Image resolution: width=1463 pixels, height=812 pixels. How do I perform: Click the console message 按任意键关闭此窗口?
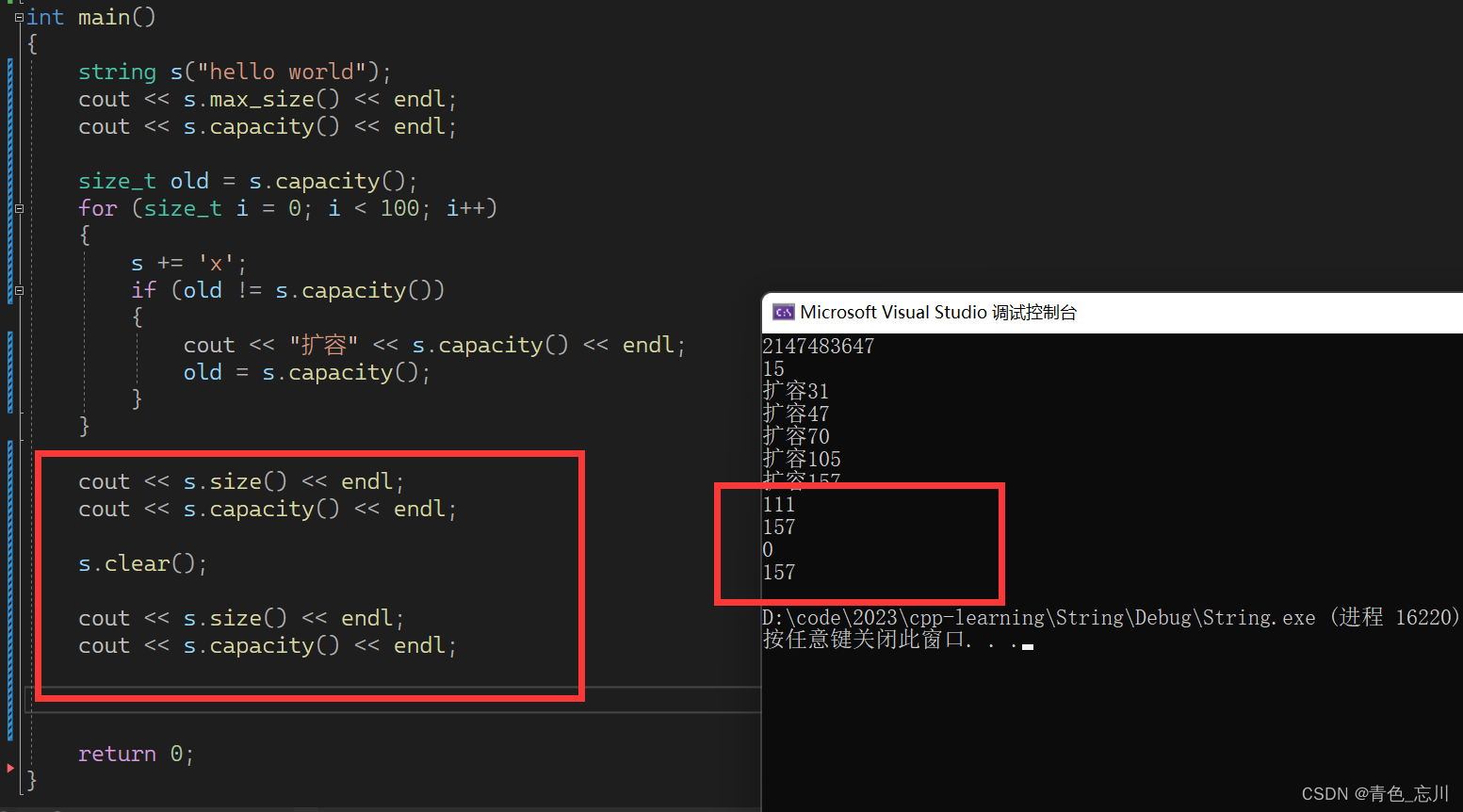(x=891, y=640)
